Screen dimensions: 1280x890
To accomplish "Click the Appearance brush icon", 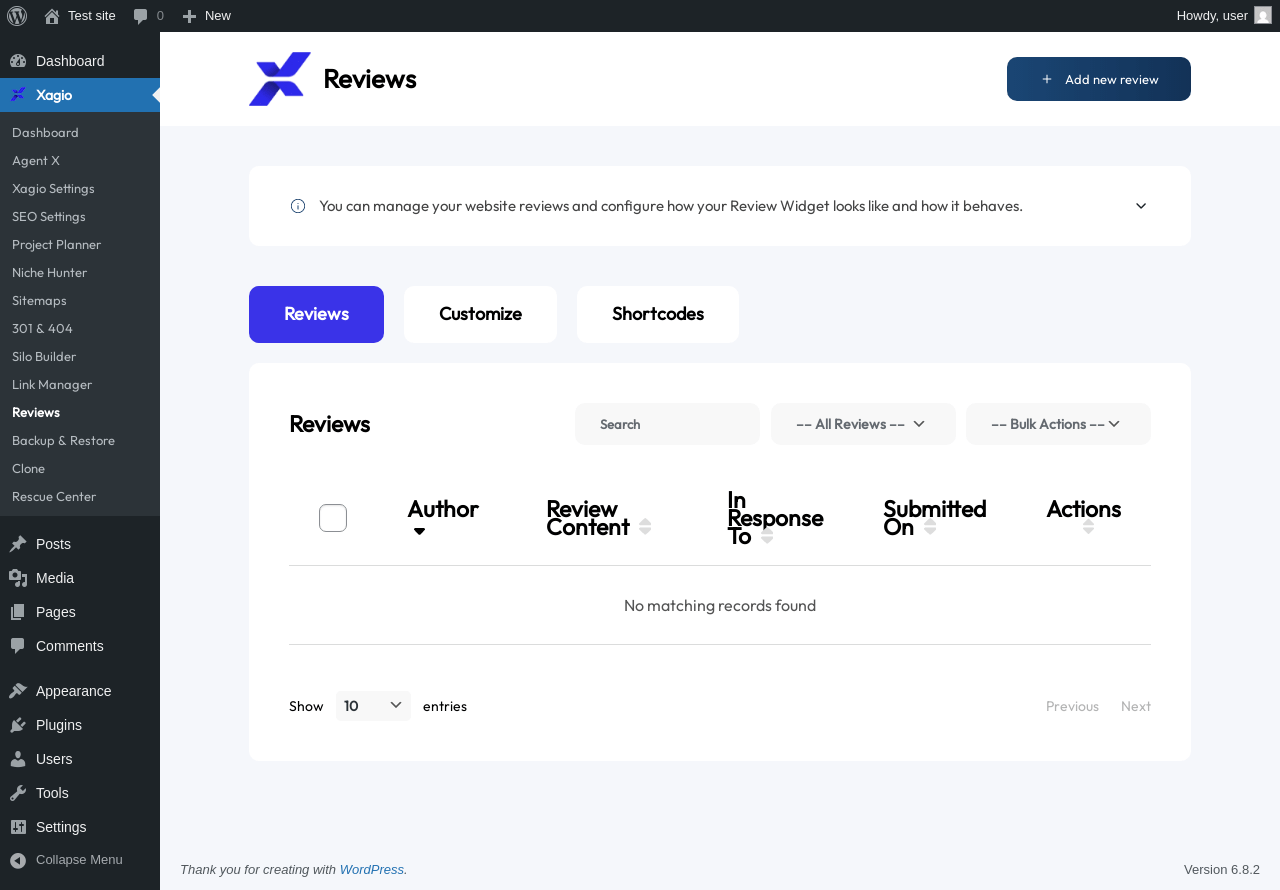I will click(x=18, y=691).
